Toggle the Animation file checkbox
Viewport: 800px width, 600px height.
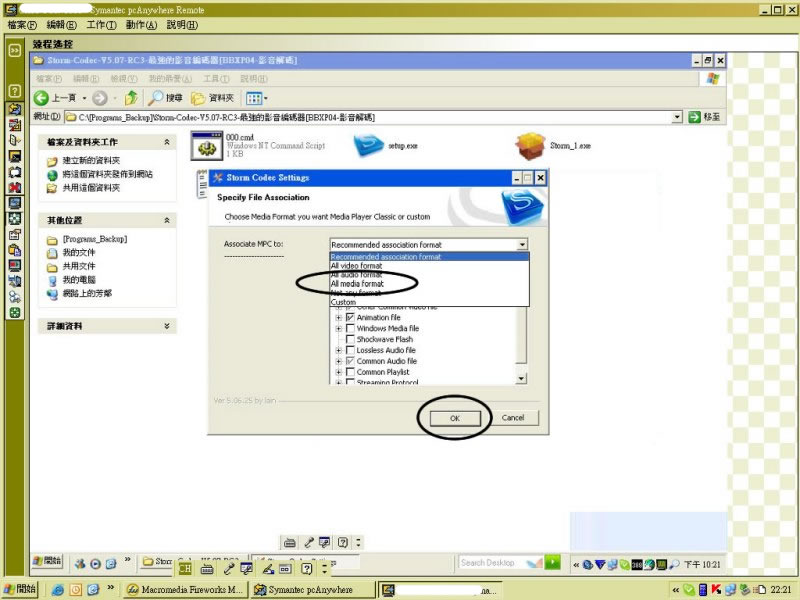tap(350, 317)
